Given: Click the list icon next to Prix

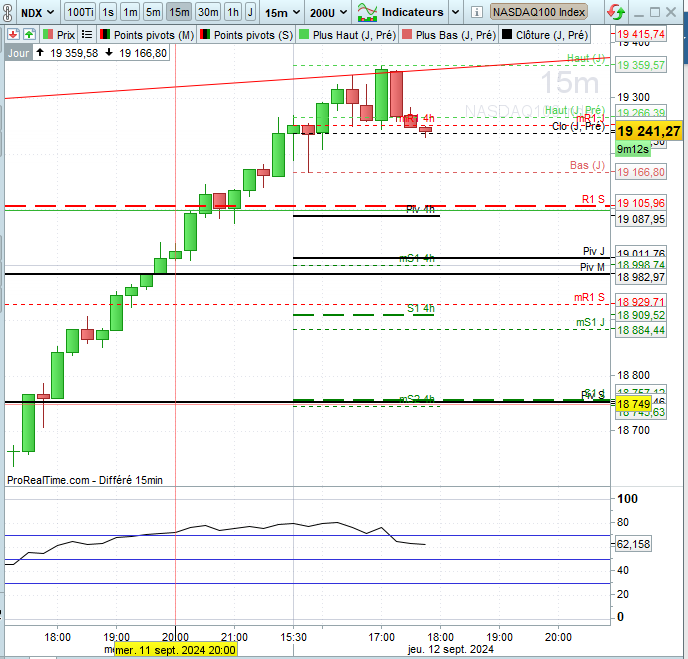Looking at the screenshot, I should pyautogui.click(x=87, y=34).
